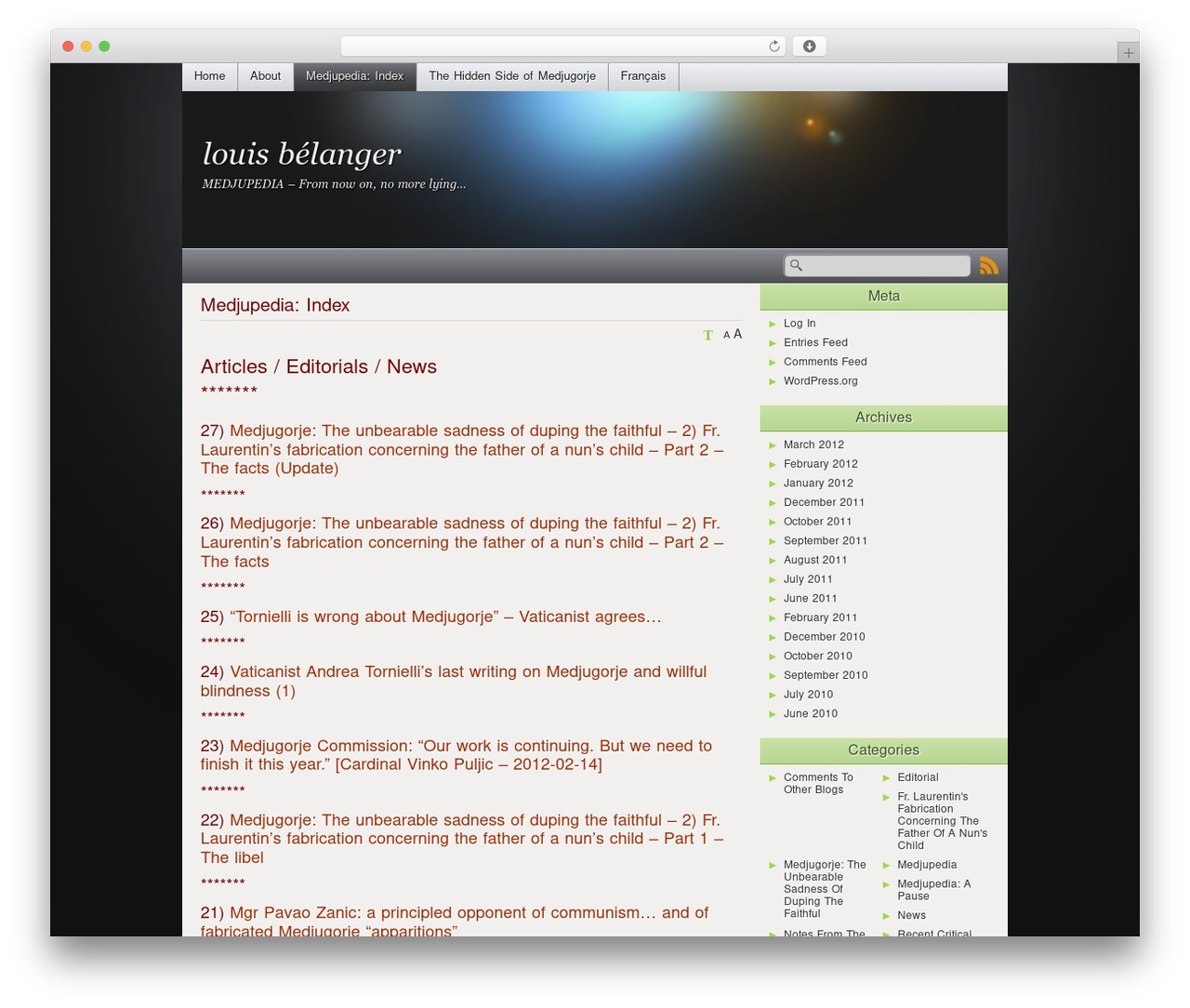Viewport: 1190px width, 1008px height.
Task: Open the Comments Feed link
Action: pos(826,362)
